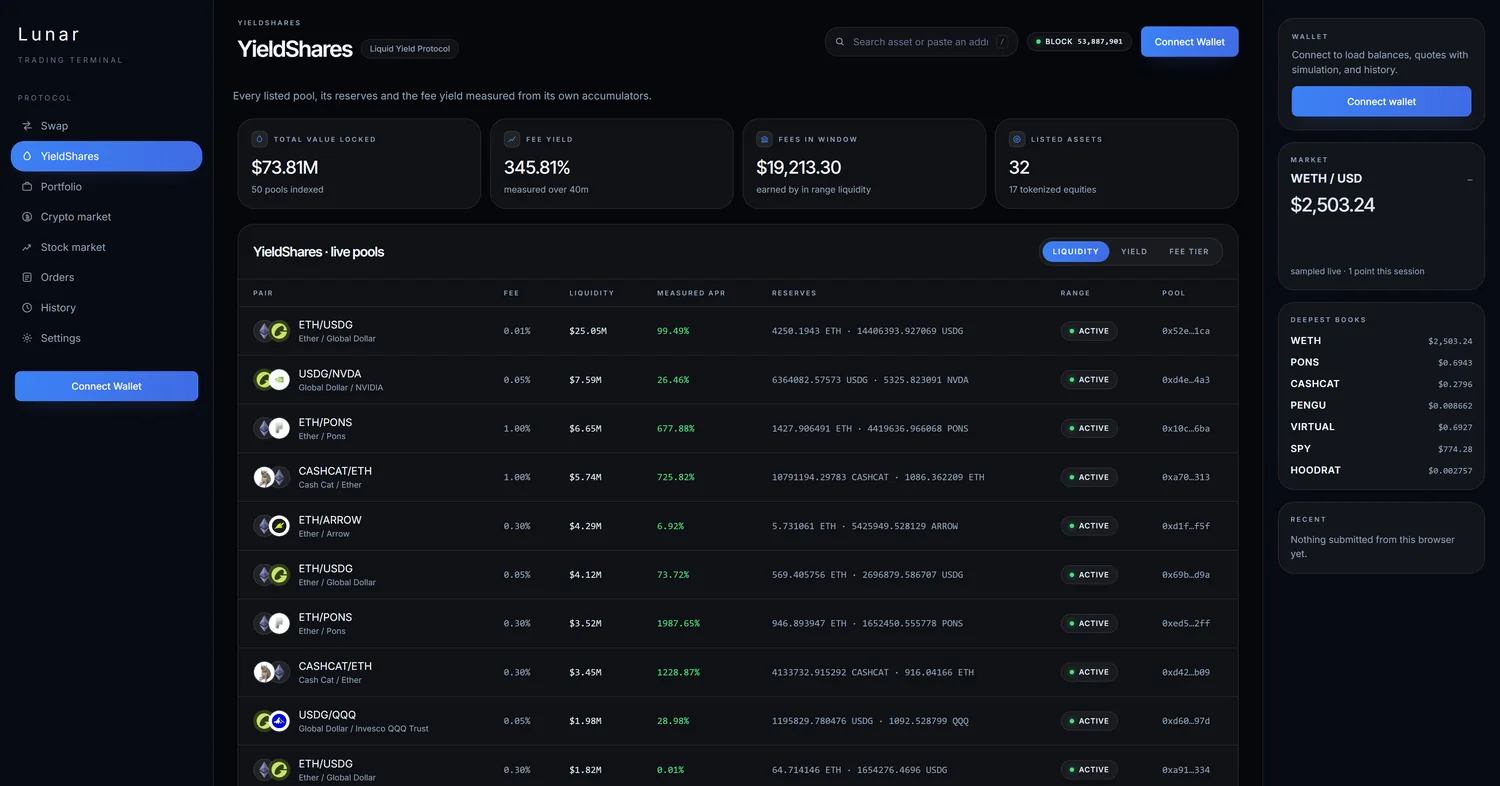
Task: Focus the search asset input field
Action: coord(921,42)
